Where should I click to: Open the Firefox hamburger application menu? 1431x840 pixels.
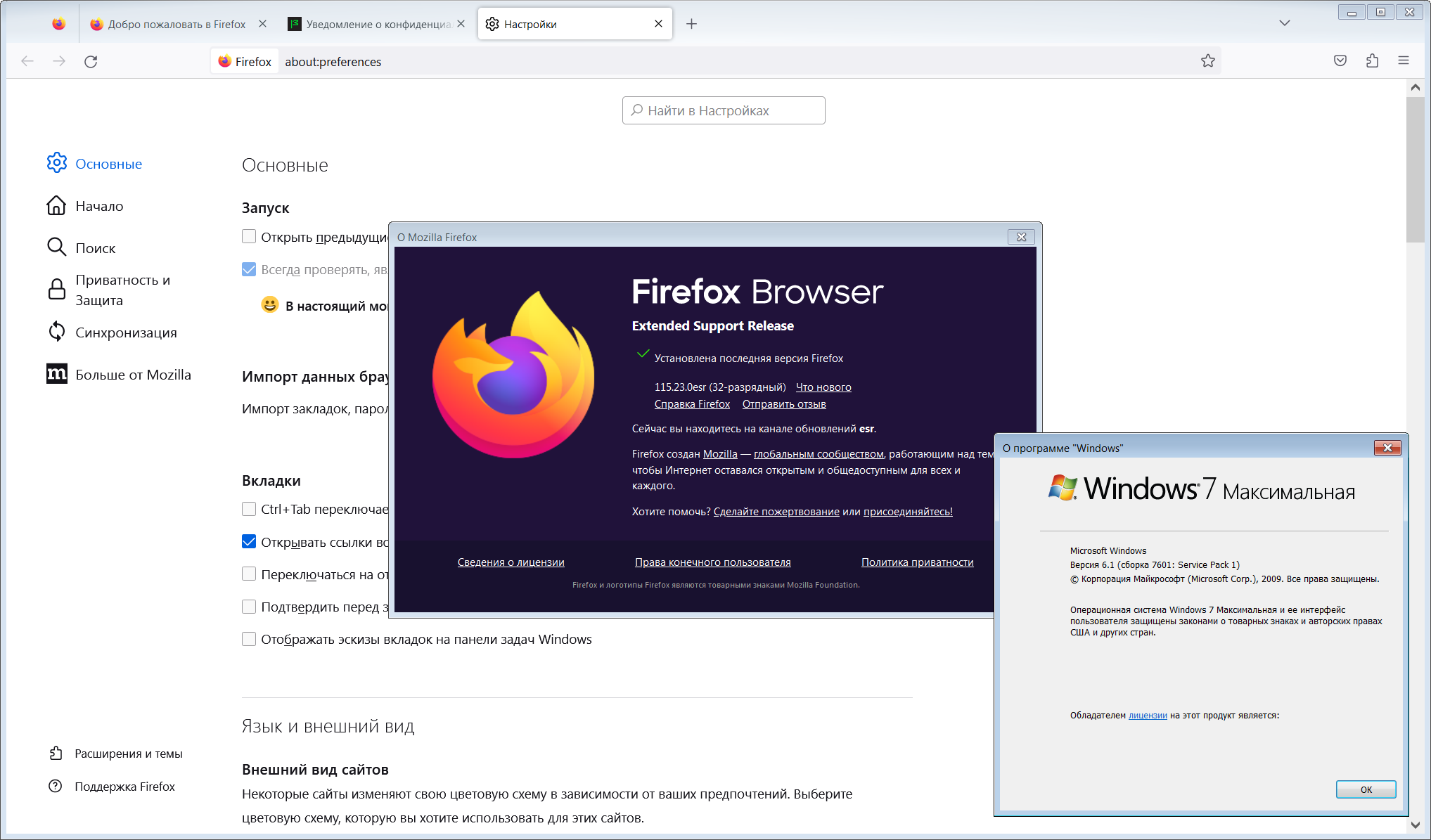(x=1404, y=61)
